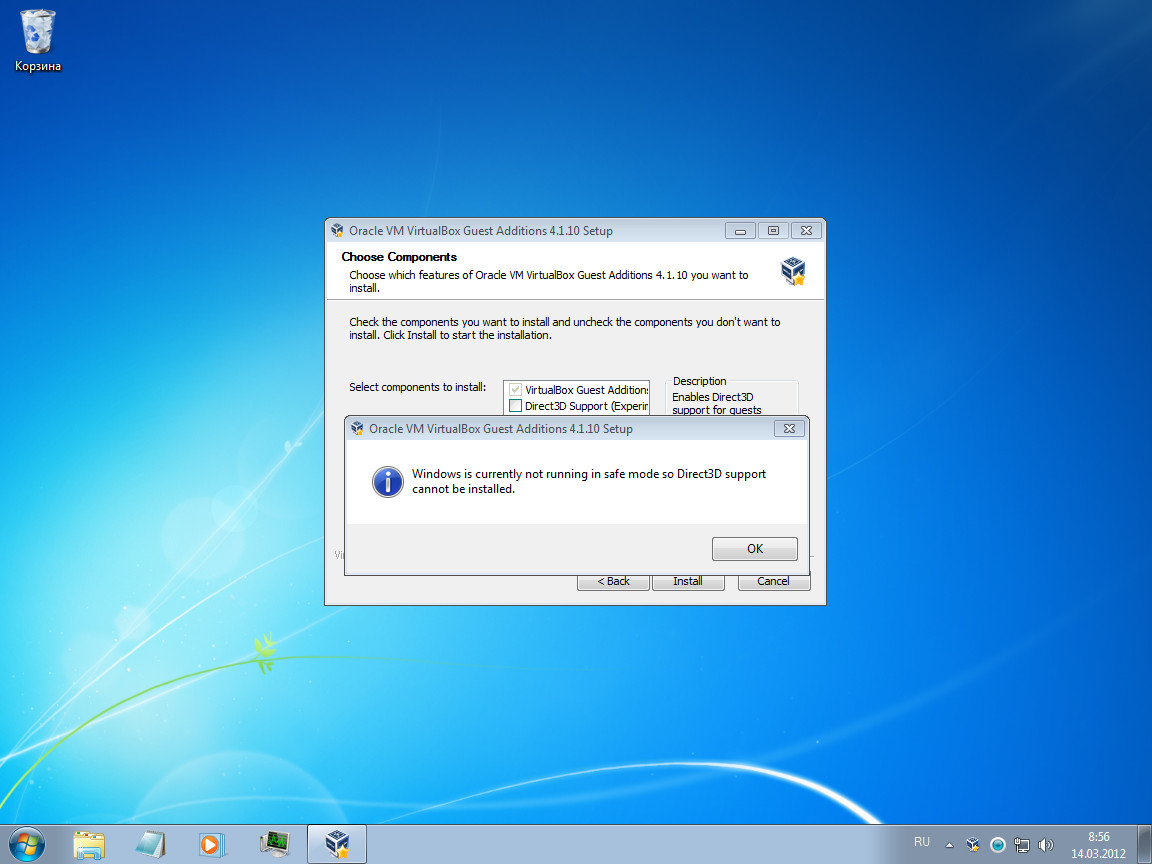Select the VirtualBox setup taskbar button

[x=336, y=844]
